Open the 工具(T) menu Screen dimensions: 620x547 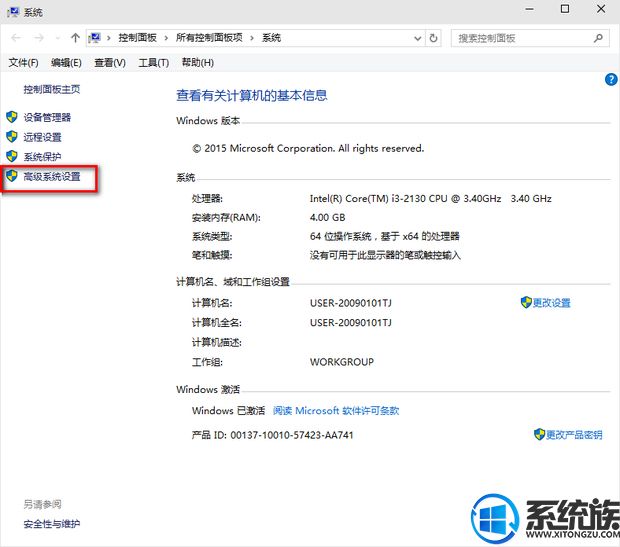click(x=153, y=62)
